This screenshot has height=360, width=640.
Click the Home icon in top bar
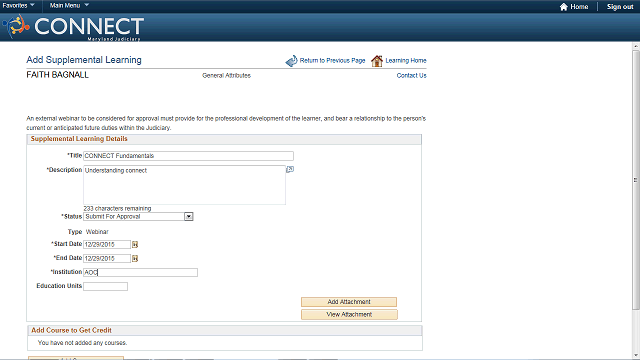pyautogui.click(x=564, y=7)
